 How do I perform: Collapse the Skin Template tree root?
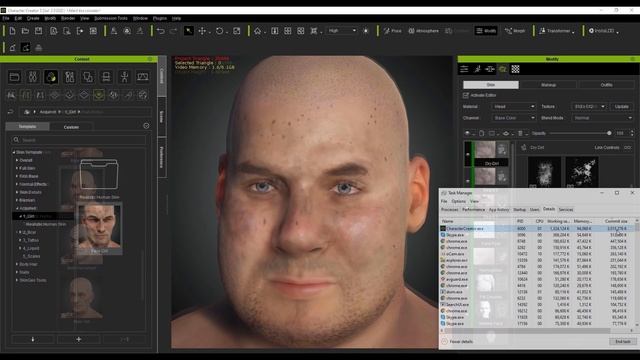[x=13, y=152]
